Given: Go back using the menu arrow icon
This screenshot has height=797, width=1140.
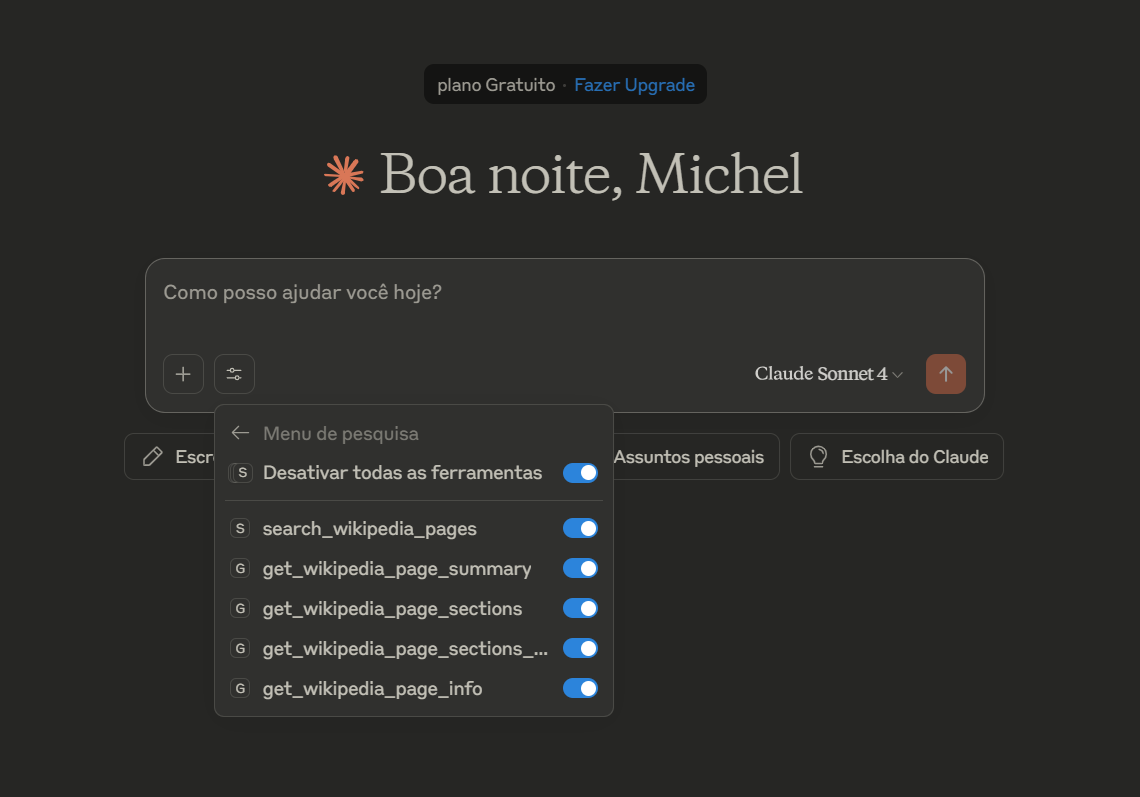Looking at the screenshot, I should [241, 433].
